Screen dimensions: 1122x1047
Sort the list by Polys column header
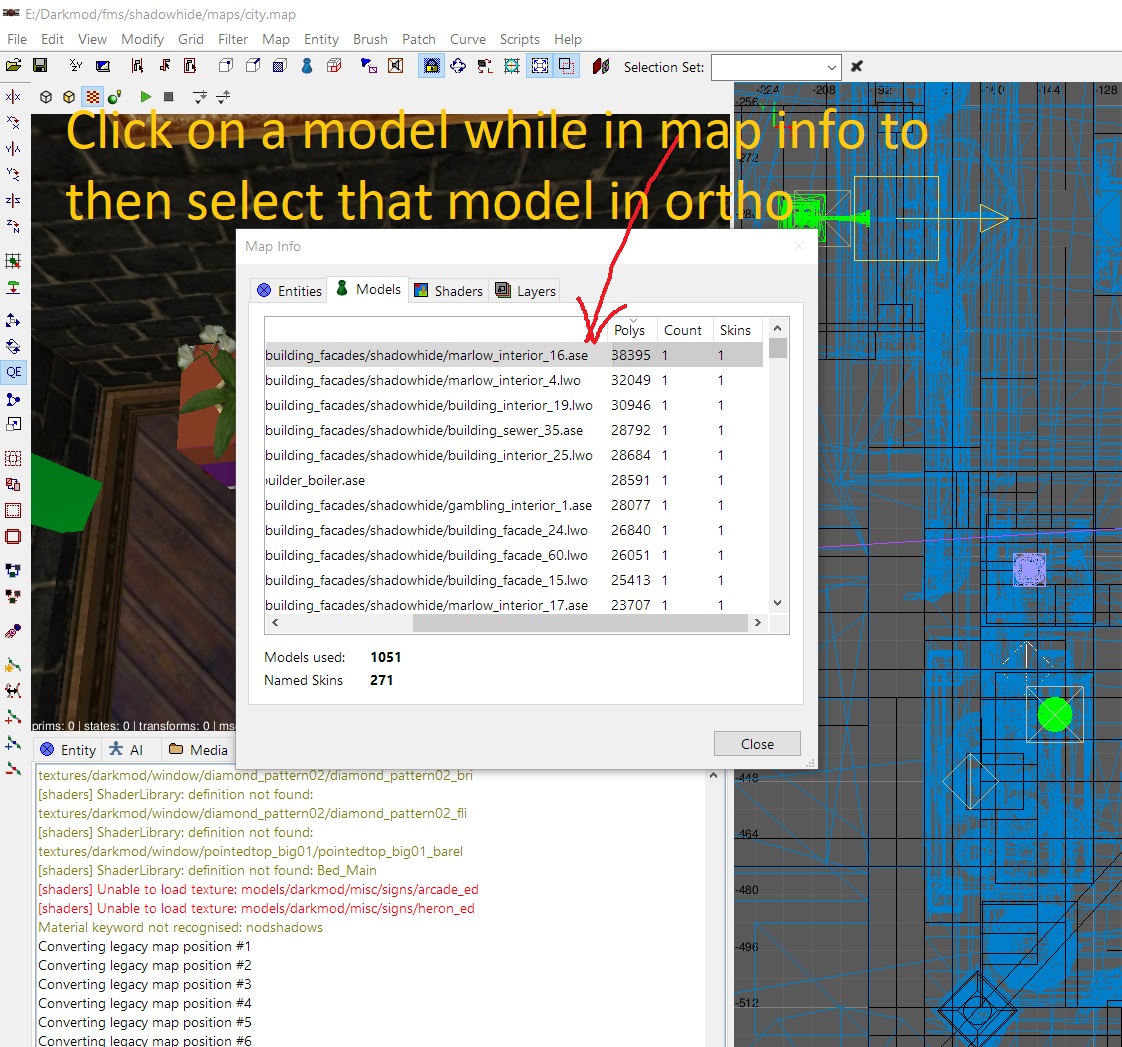point(630,330)
